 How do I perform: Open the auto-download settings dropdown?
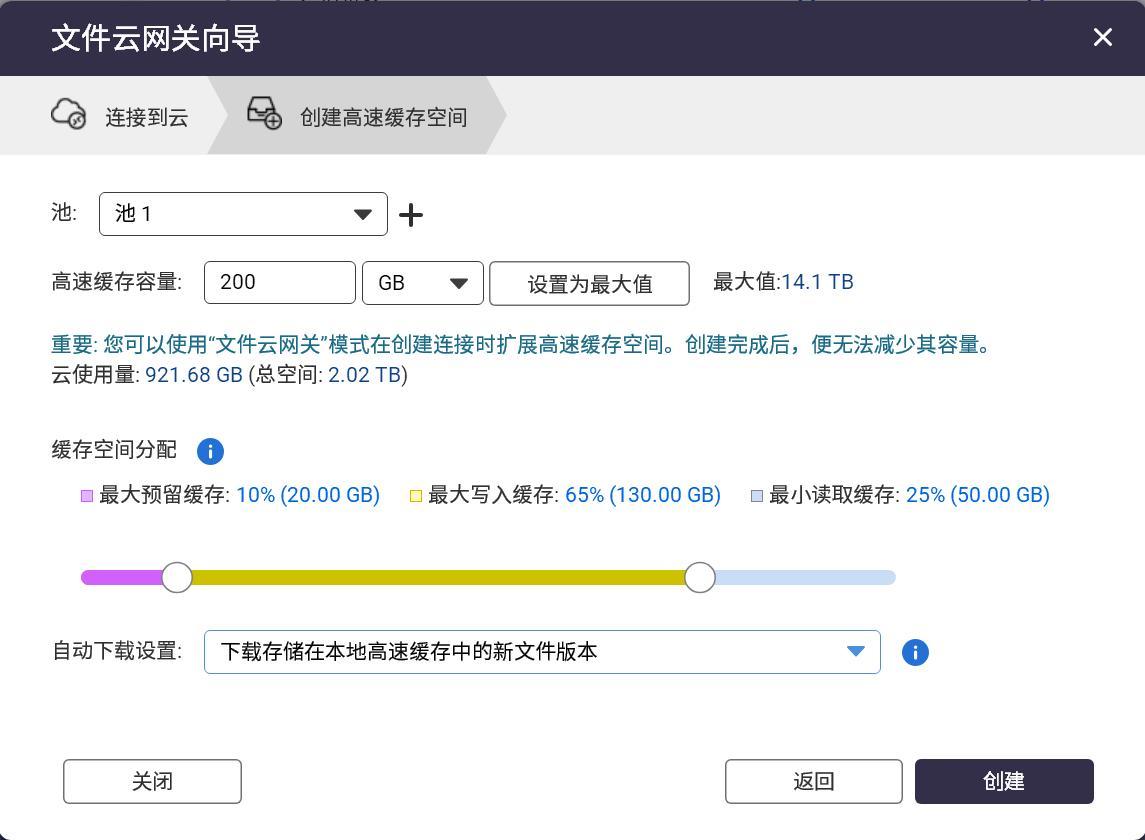542,652
